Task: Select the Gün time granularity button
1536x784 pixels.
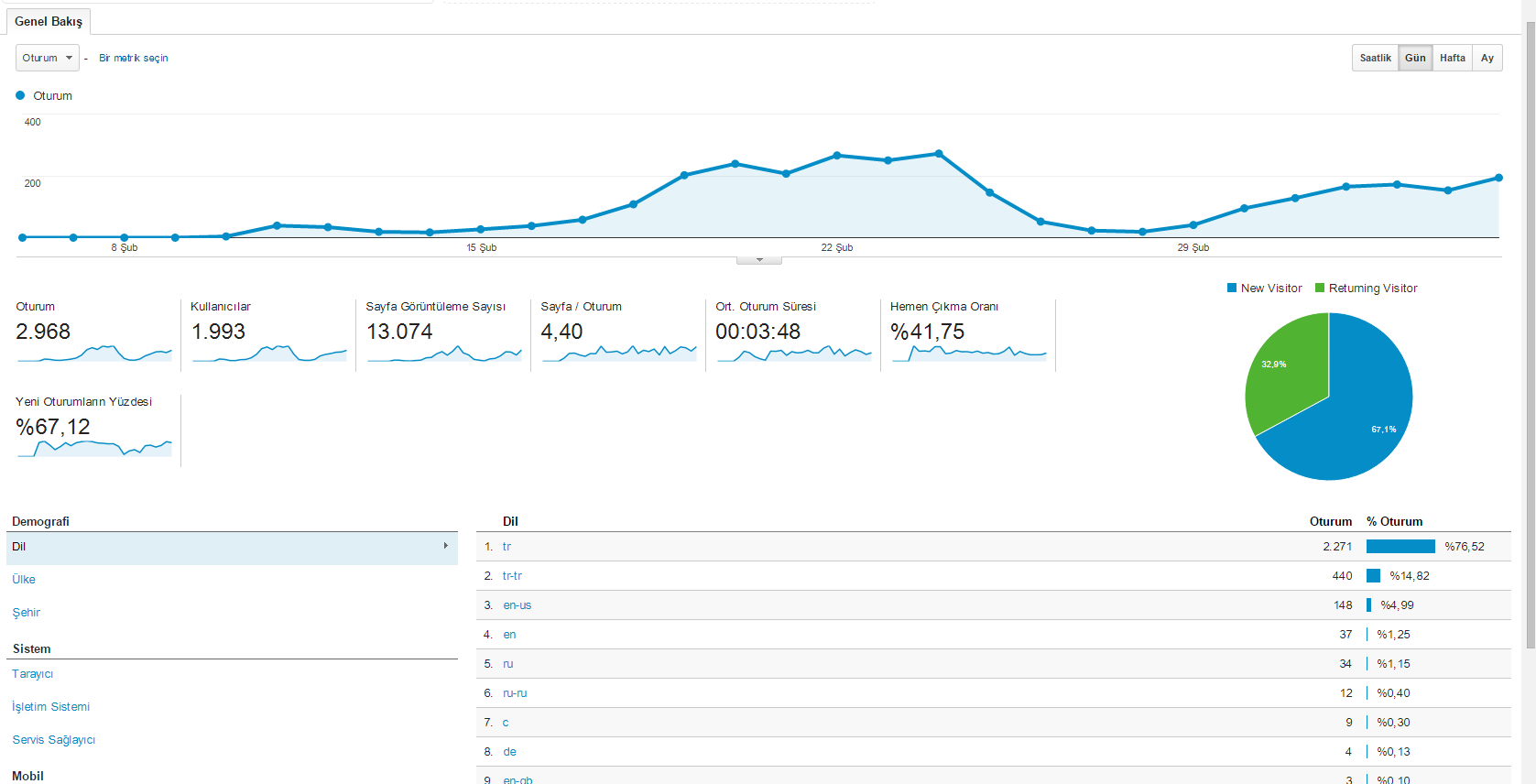Action: pyautogui.click(x=1415, y=58)
